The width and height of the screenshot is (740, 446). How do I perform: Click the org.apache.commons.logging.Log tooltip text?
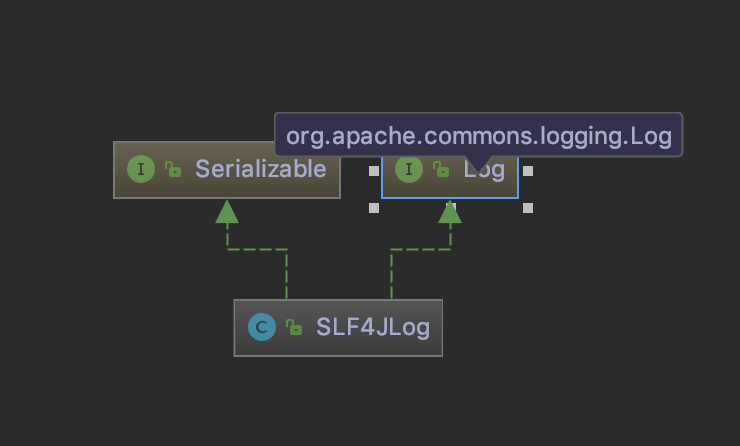coord(479,136)
